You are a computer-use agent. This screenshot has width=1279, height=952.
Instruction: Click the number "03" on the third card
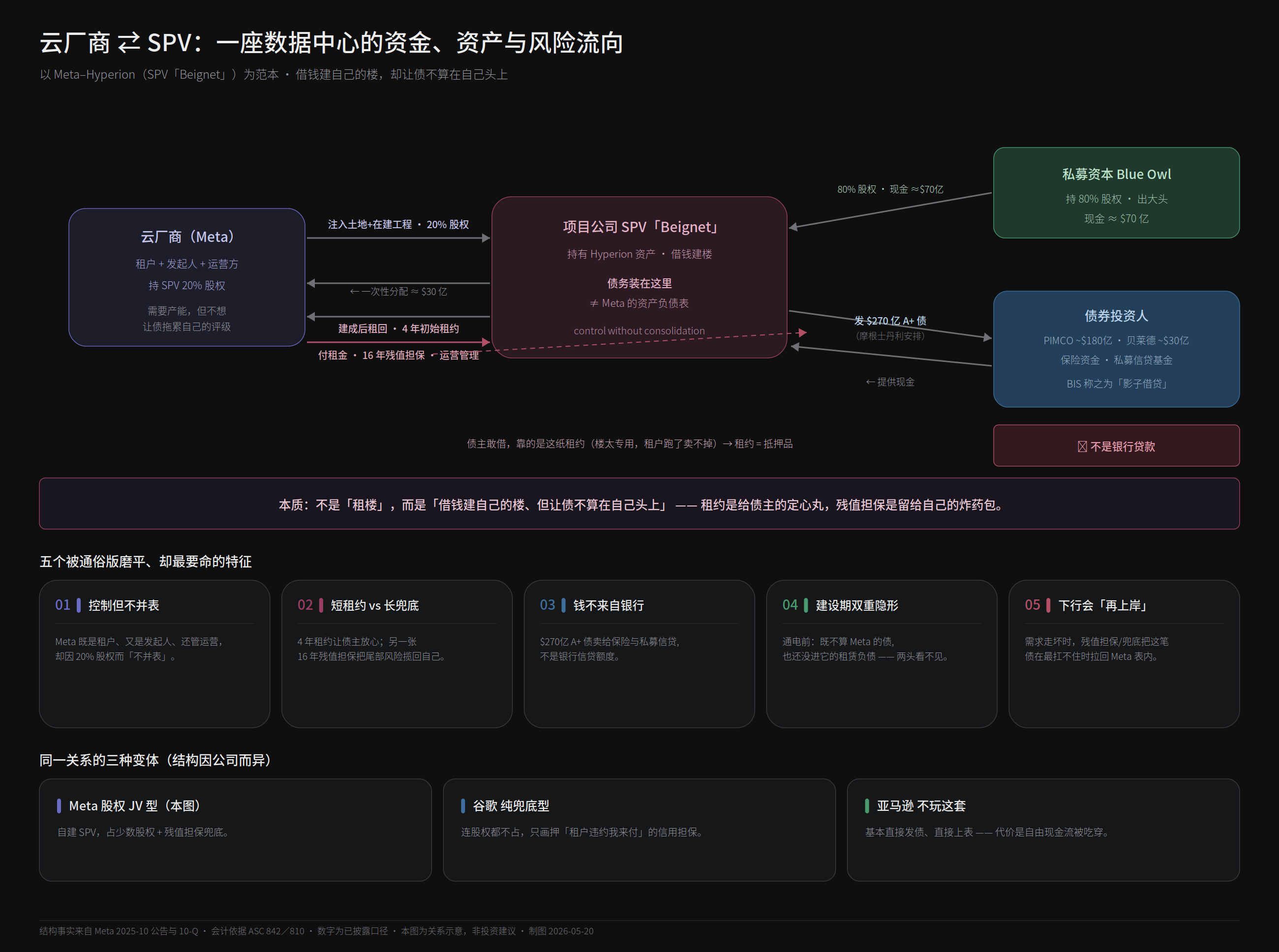coord(547,605)
